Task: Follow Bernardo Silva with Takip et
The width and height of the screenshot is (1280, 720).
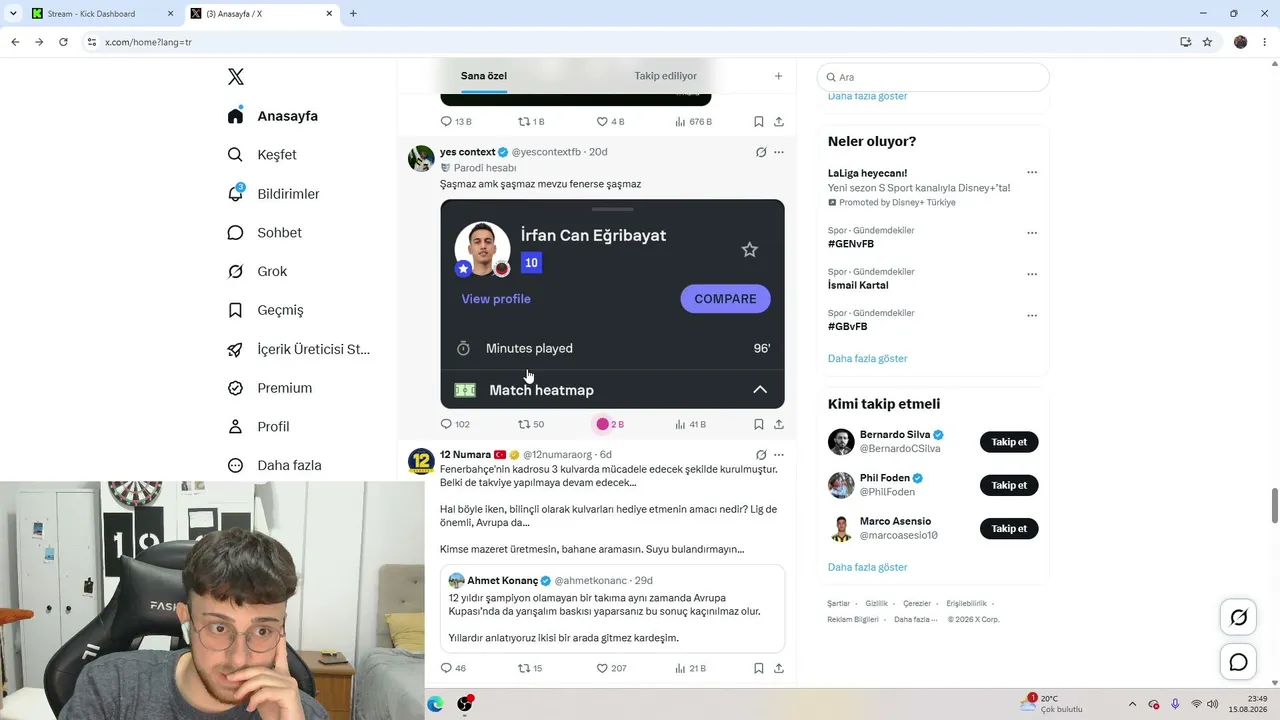Action: click(x=1009, y=442)
